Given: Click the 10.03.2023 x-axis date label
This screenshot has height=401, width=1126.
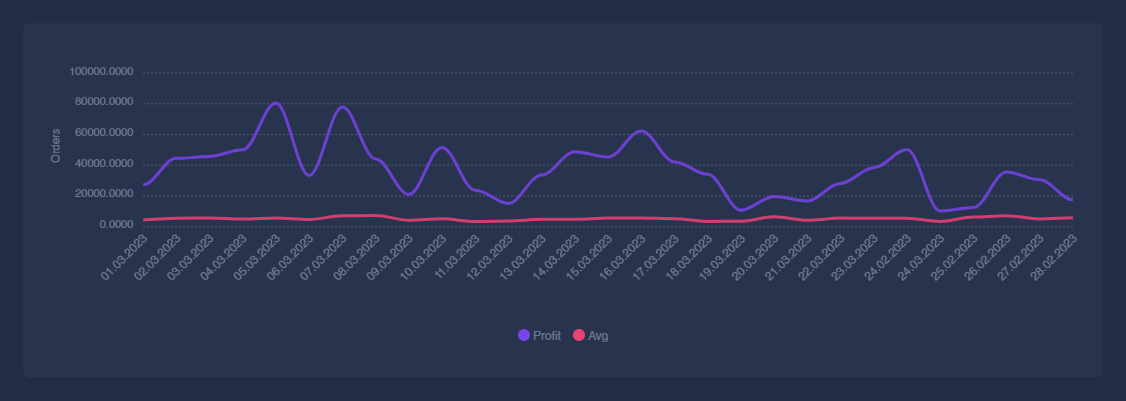Looking at the screenshot, I should click(423, 258).
